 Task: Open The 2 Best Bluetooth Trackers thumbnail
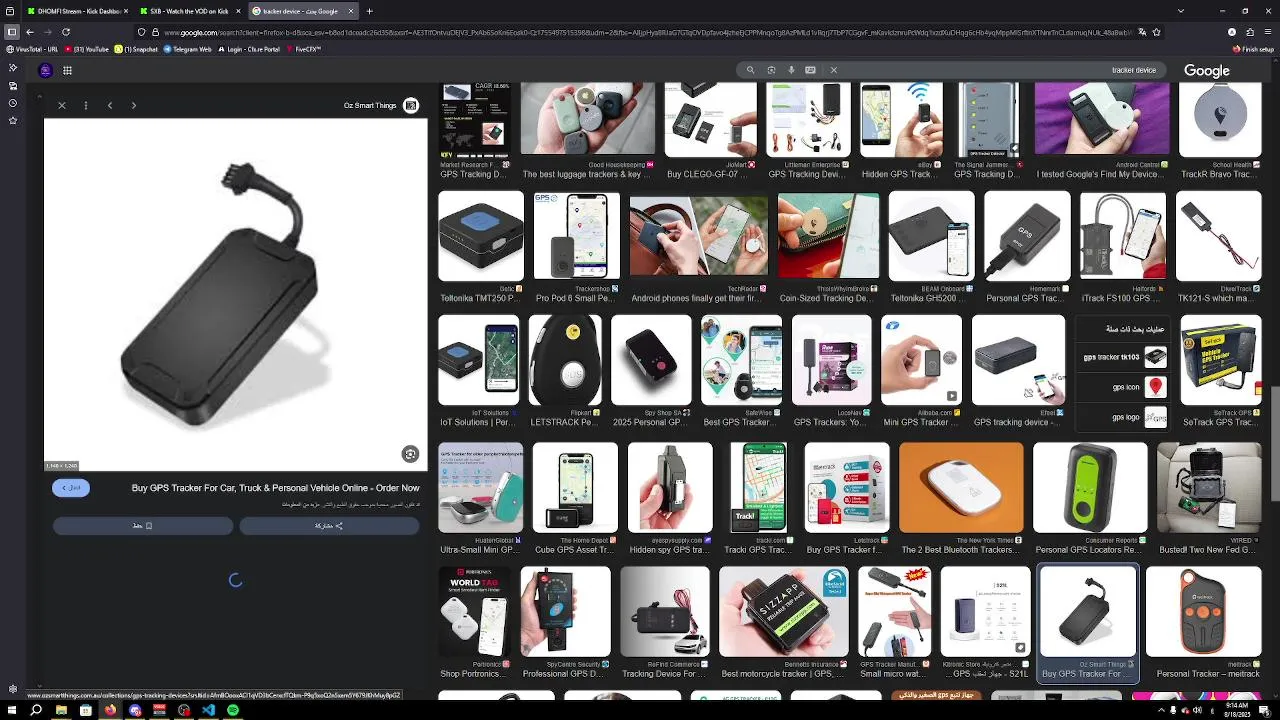point(961,488)
